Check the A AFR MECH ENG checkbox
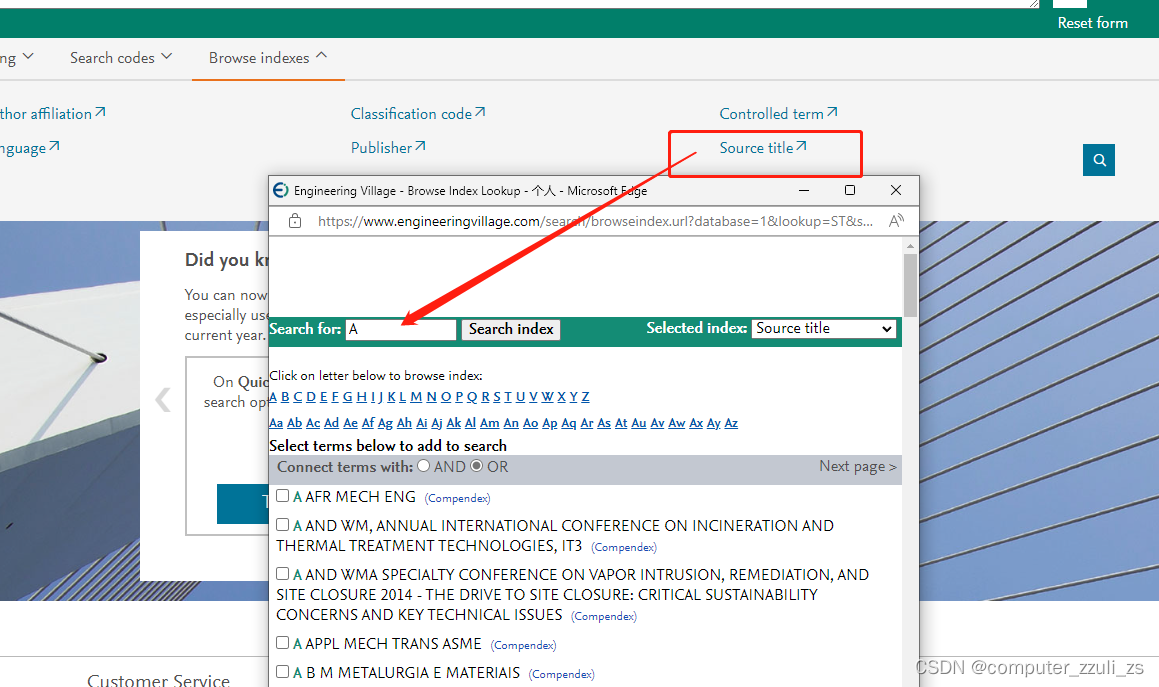The height and width of the screenshot is (687, 1159). pyautogui.click(x=282, y=495)
